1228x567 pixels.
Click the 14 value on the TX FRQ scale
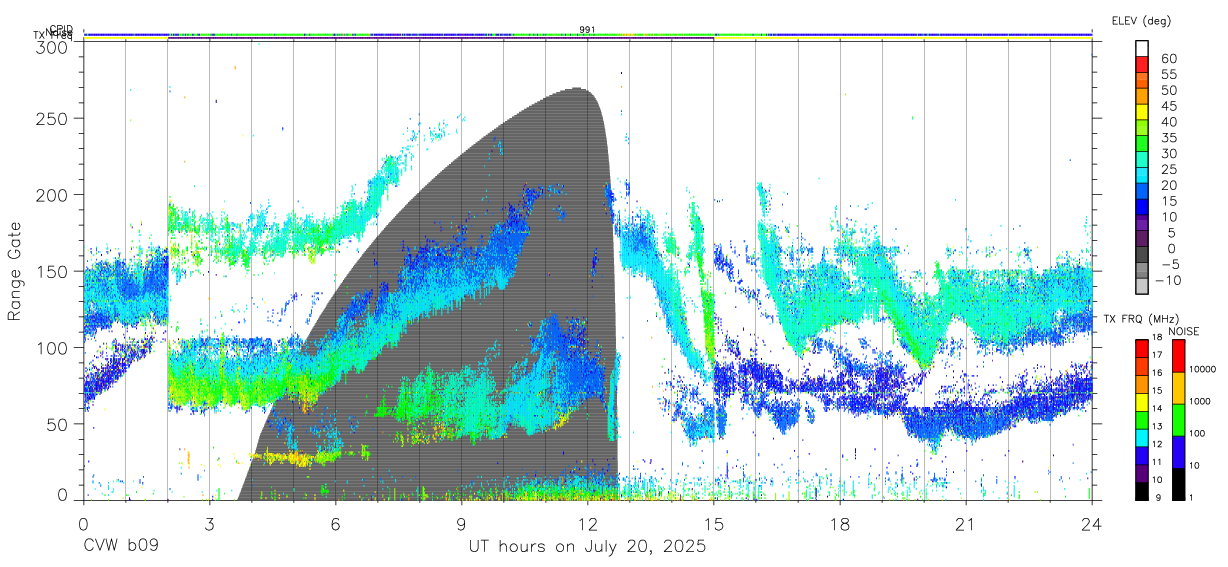pos(1157,409)
